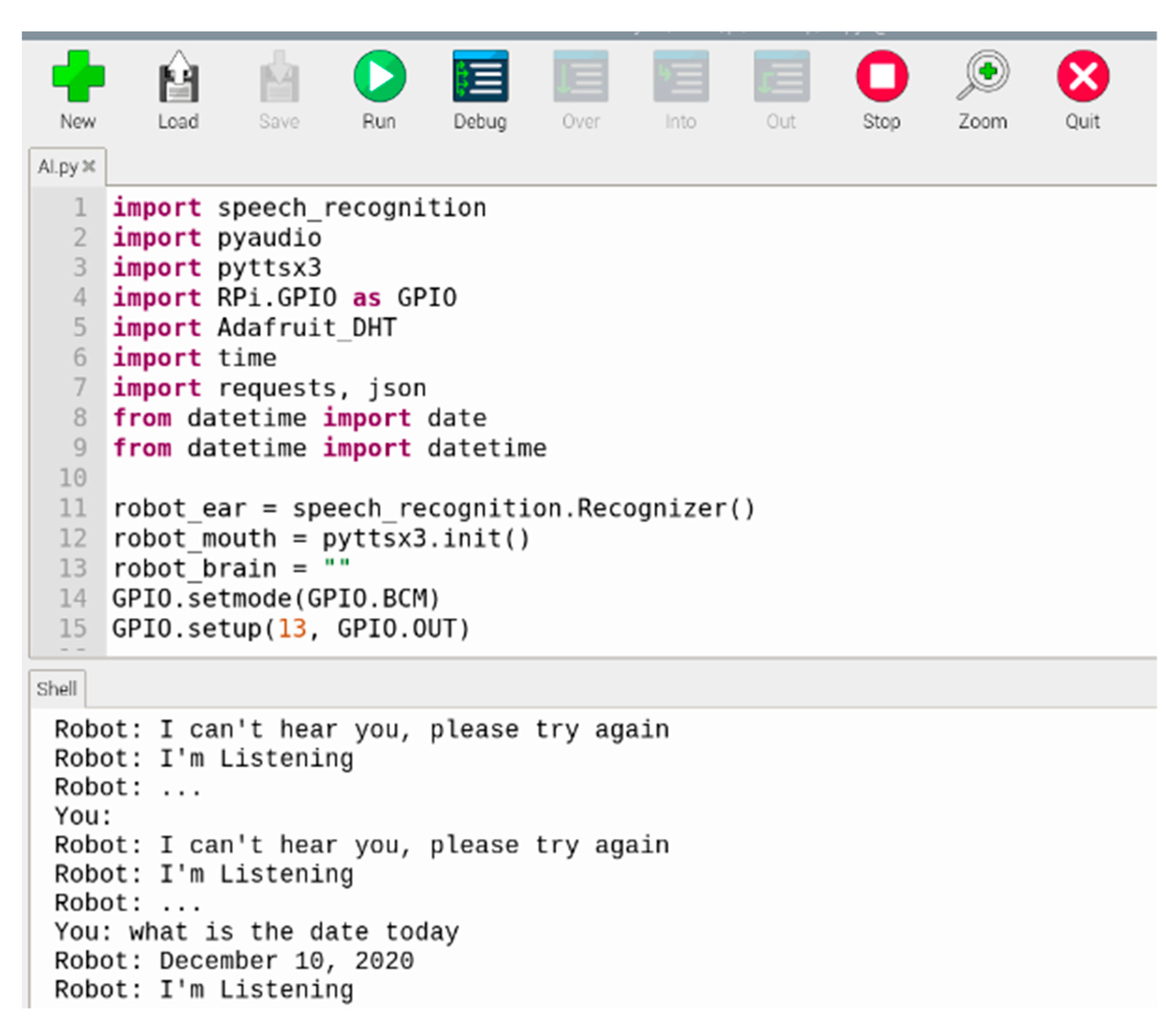1176x1024 pixels.
Task: Click line number 1 in the gutter
Action: [80, 207]
